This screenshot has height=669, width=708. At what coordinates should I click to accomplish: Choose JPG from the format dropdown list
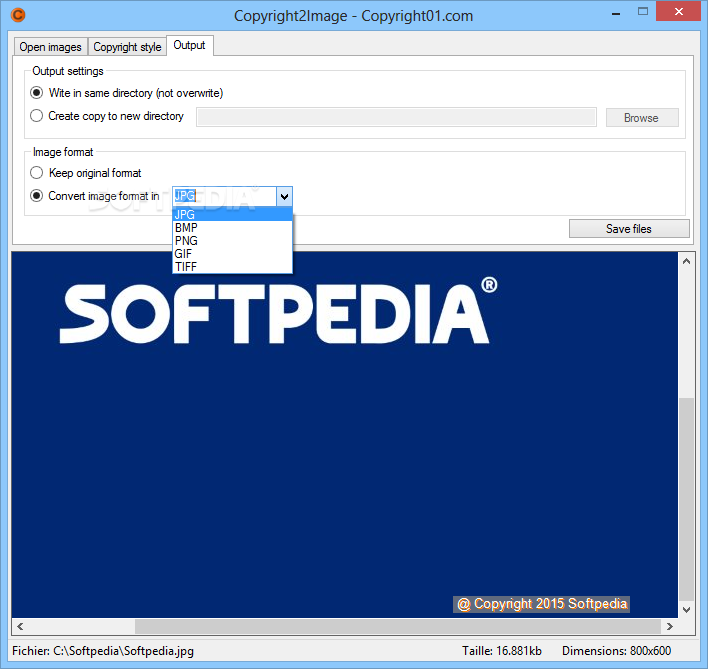tap(233, 214)
